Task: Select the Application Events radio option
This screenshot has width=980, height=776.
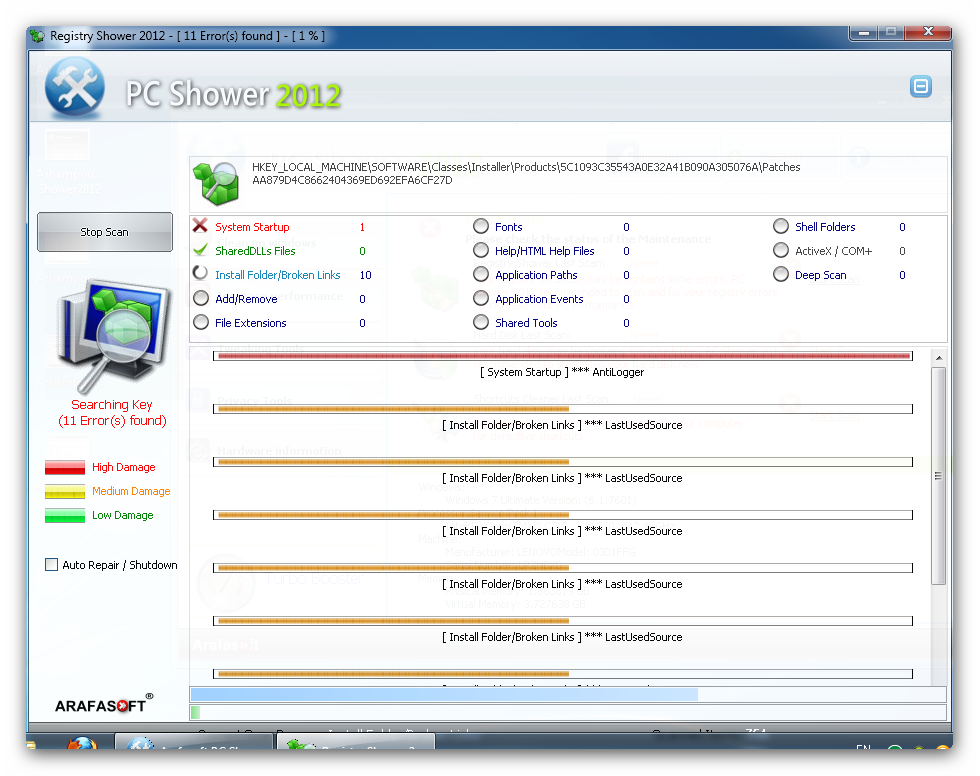Action: [481, 298]
